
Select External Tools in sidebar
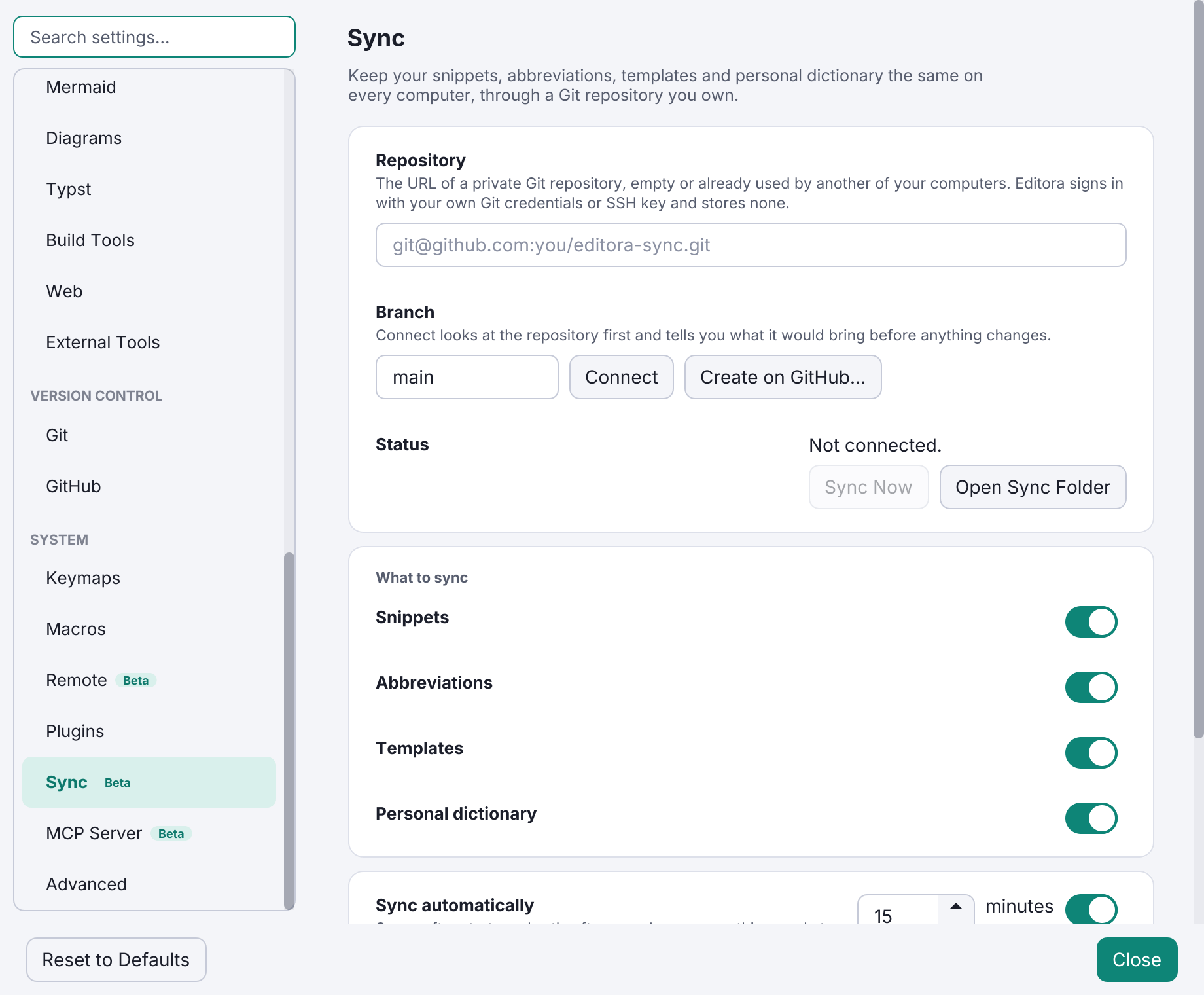point(149,342)
